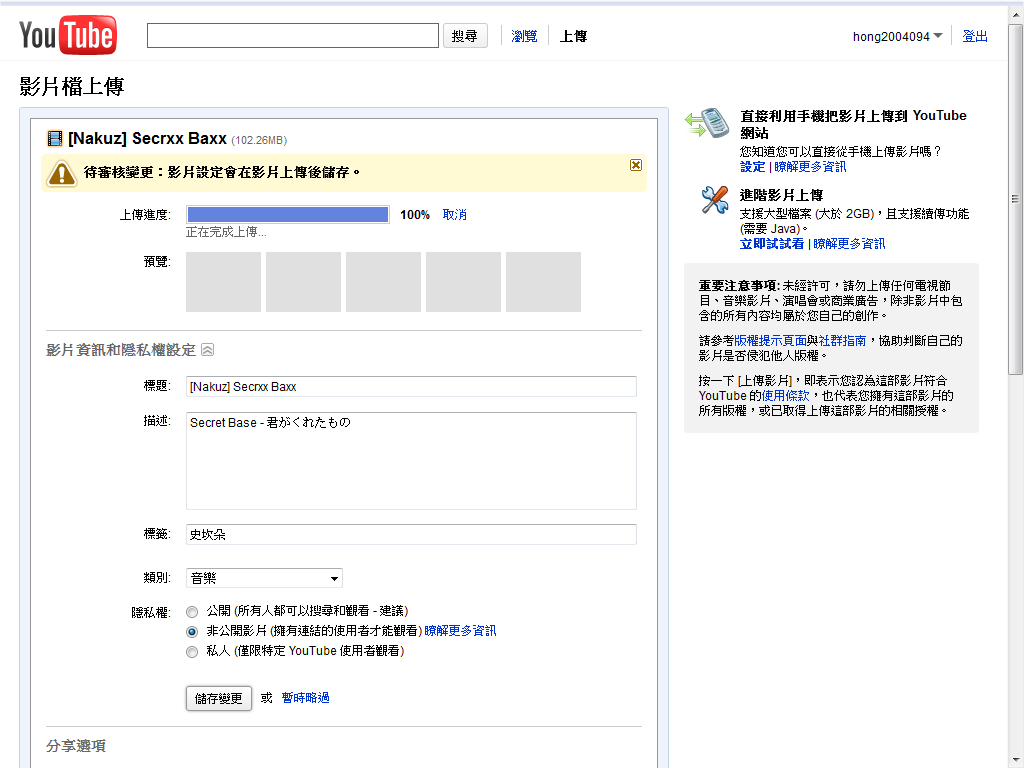
Task: Click the film strip icon beside video title
Action: tap(54, 138)
